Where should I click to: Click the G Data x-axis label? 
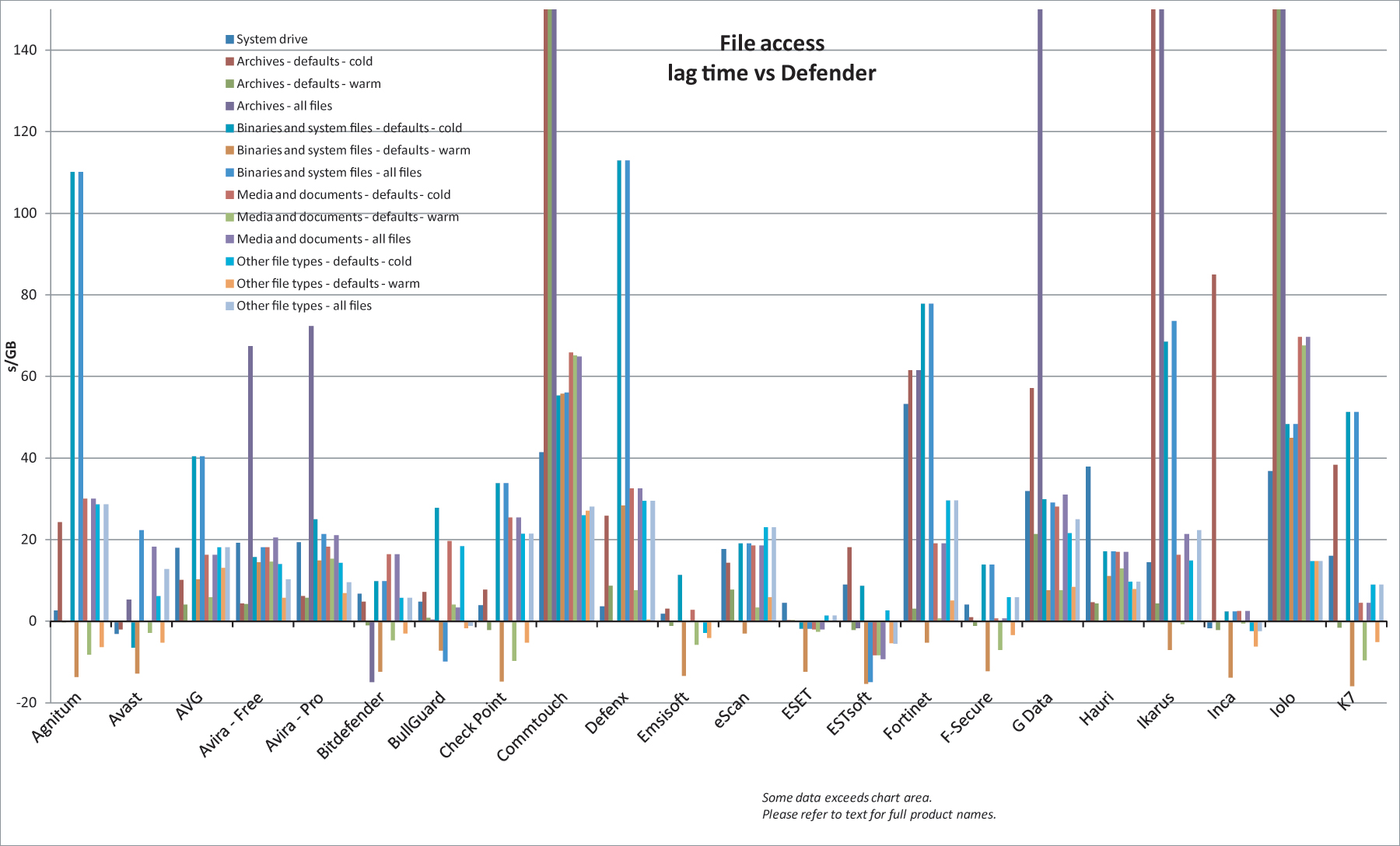[1033, 711]
